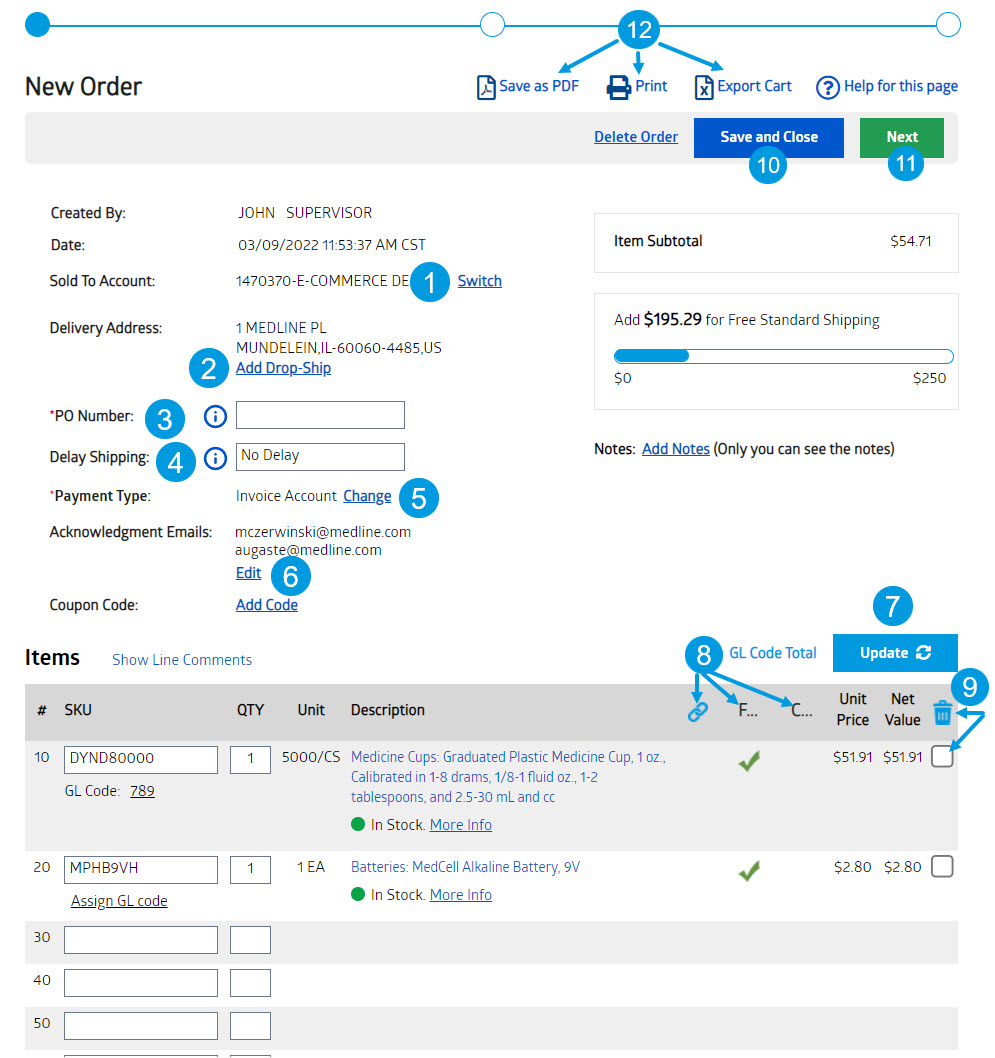This screenshot has height=1058, width=995.
Task: Click the Print printer icon
Action: (619, 87)
